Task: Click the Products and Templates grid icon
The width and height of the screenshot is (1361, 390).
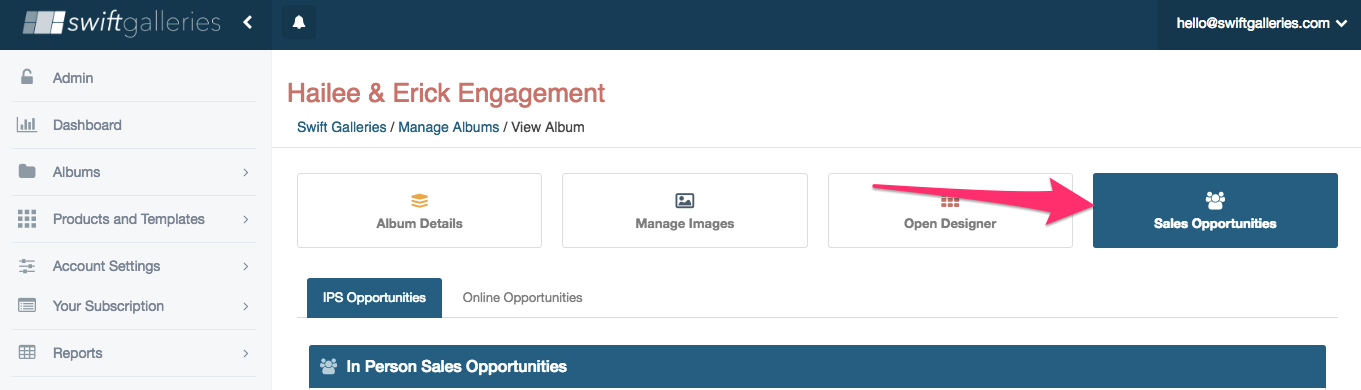Action: (27, 219)
